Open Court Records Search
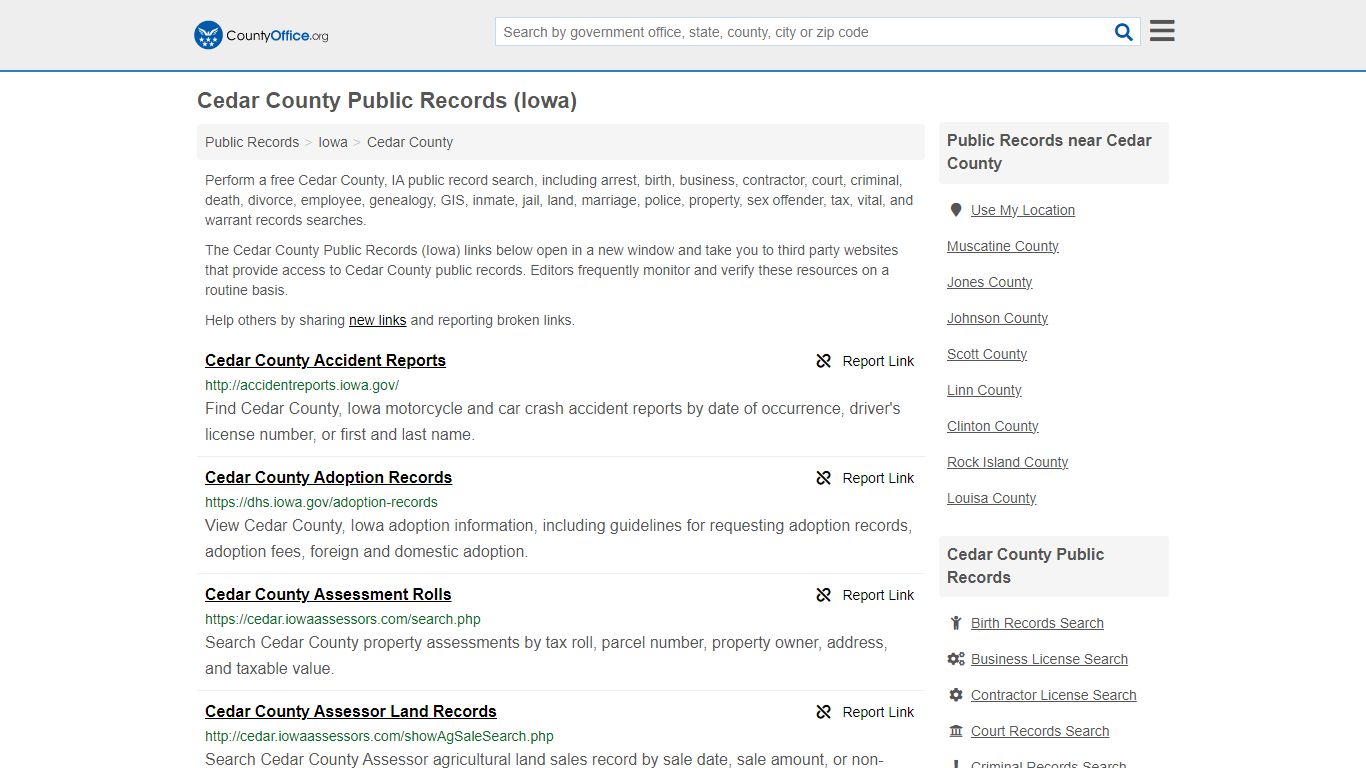The width and height of the screenshot is (1366, 768). pyautogui.click(x=1040, y=731)
